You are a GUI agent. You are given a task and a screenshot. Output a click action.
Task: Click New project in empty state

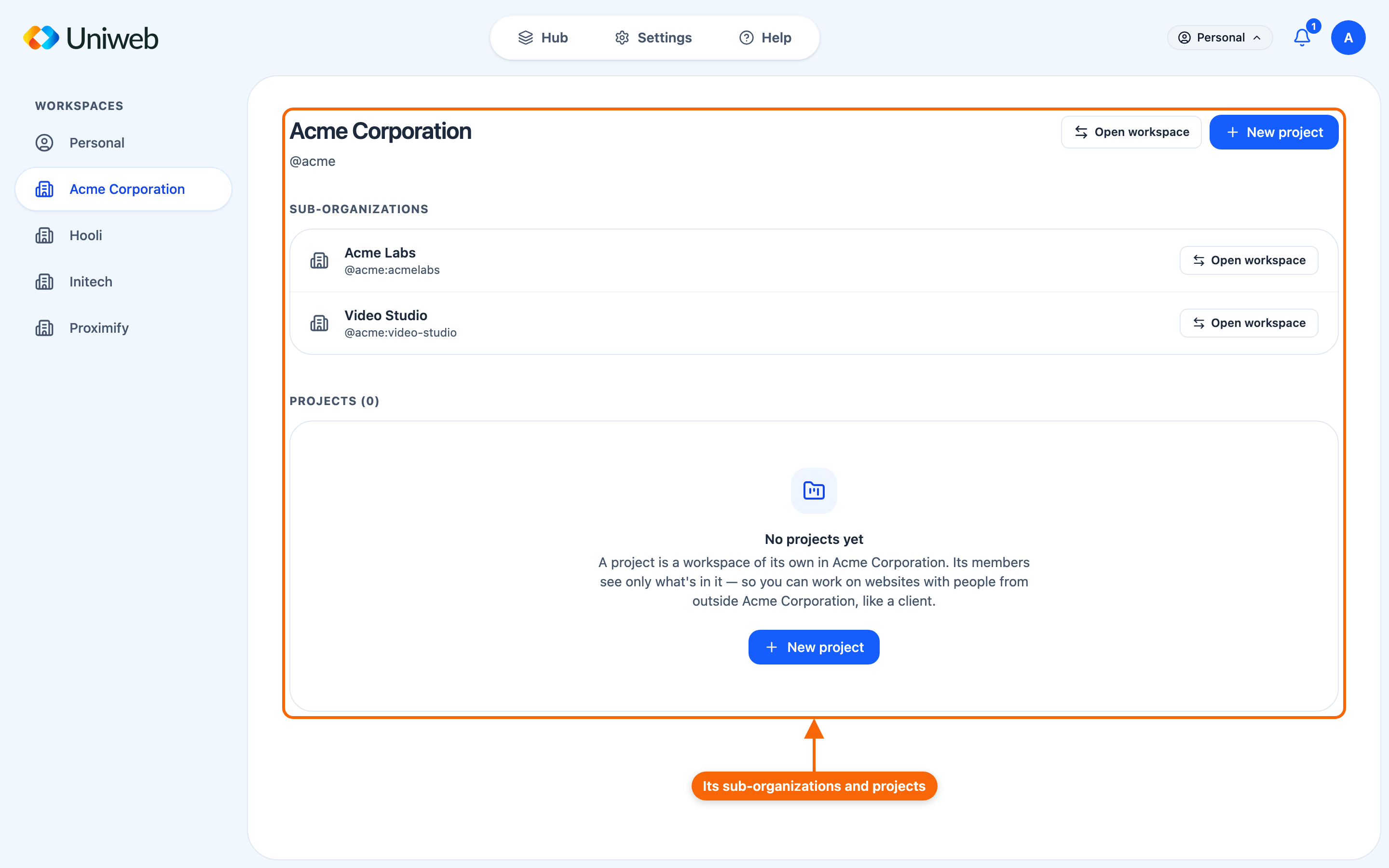click(814, 647)
